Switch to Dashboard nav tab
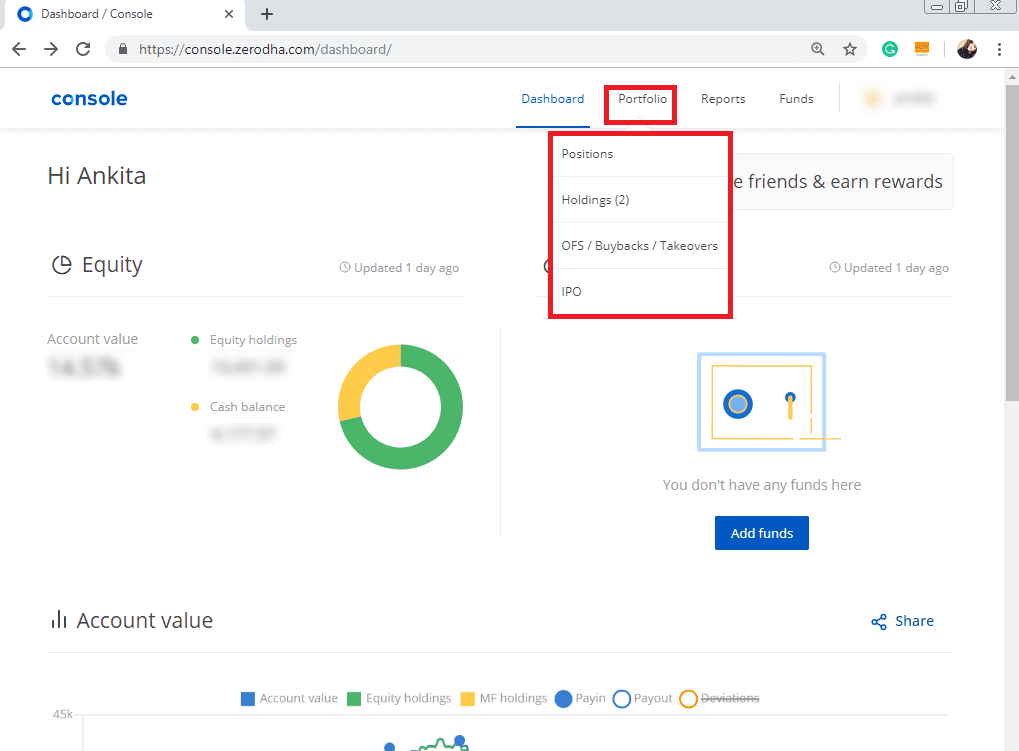 (x=553, y=99)
